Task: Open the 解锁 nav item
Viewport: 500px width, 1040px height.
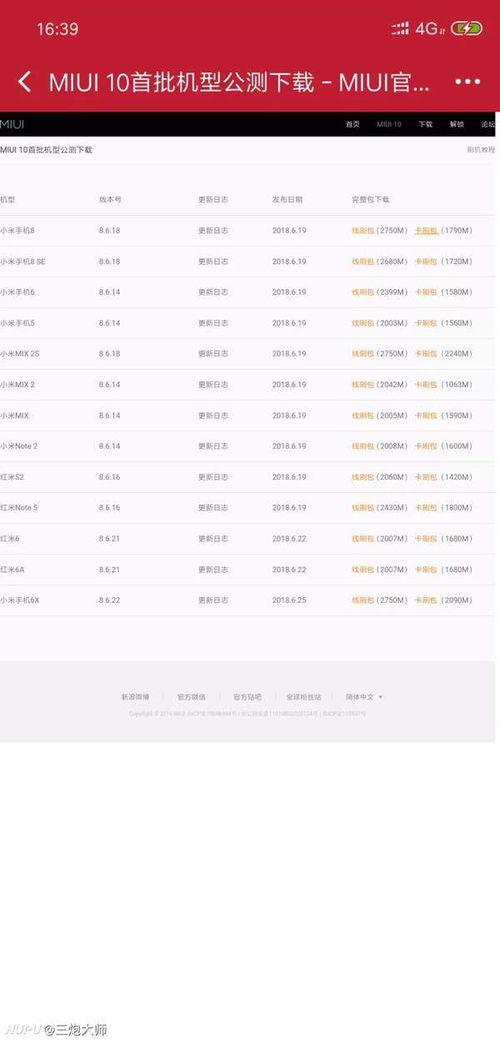Action: (x=457, y=124)
